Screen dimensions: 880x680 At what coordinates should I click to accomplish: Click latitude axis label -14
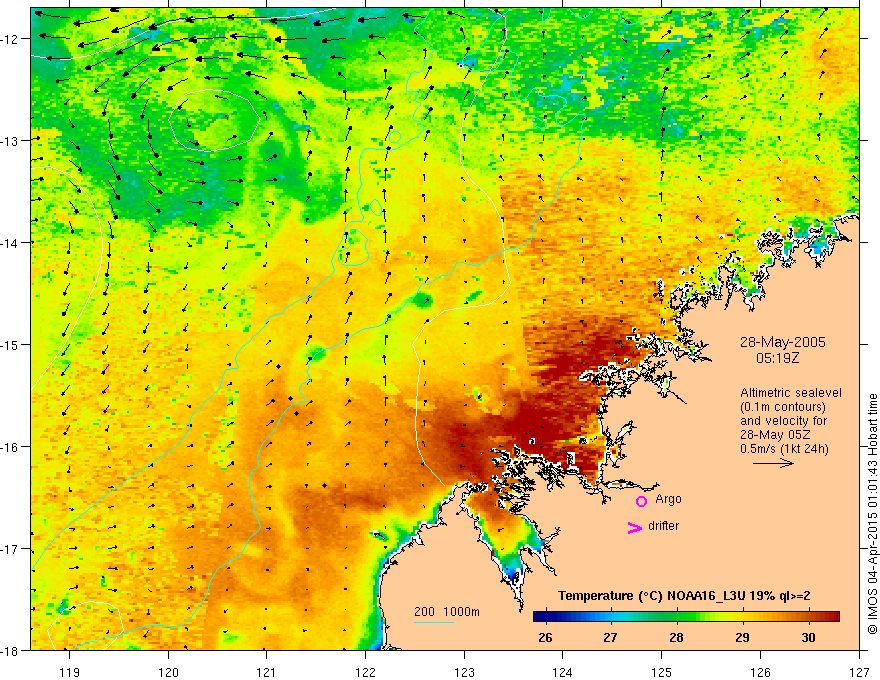pos(11,243)
